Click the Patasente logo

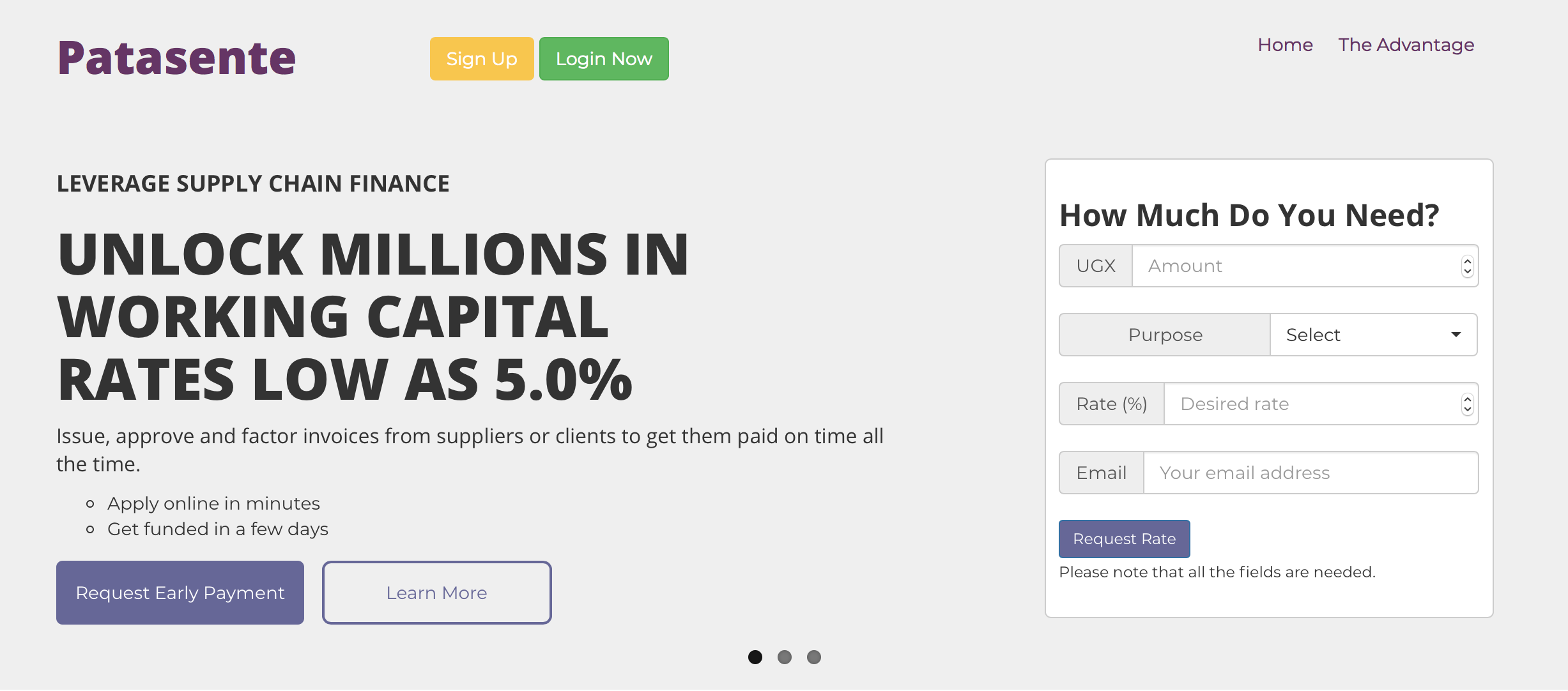pos(176,58)
